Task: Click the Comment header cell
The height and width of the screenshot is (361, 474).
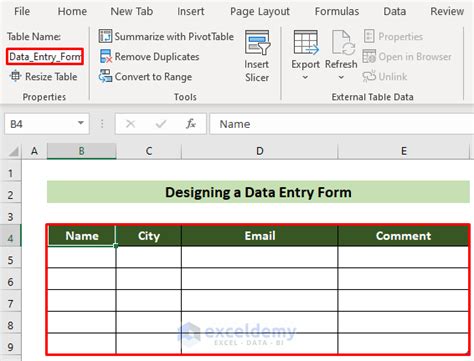Action: (x=403, y=236)
